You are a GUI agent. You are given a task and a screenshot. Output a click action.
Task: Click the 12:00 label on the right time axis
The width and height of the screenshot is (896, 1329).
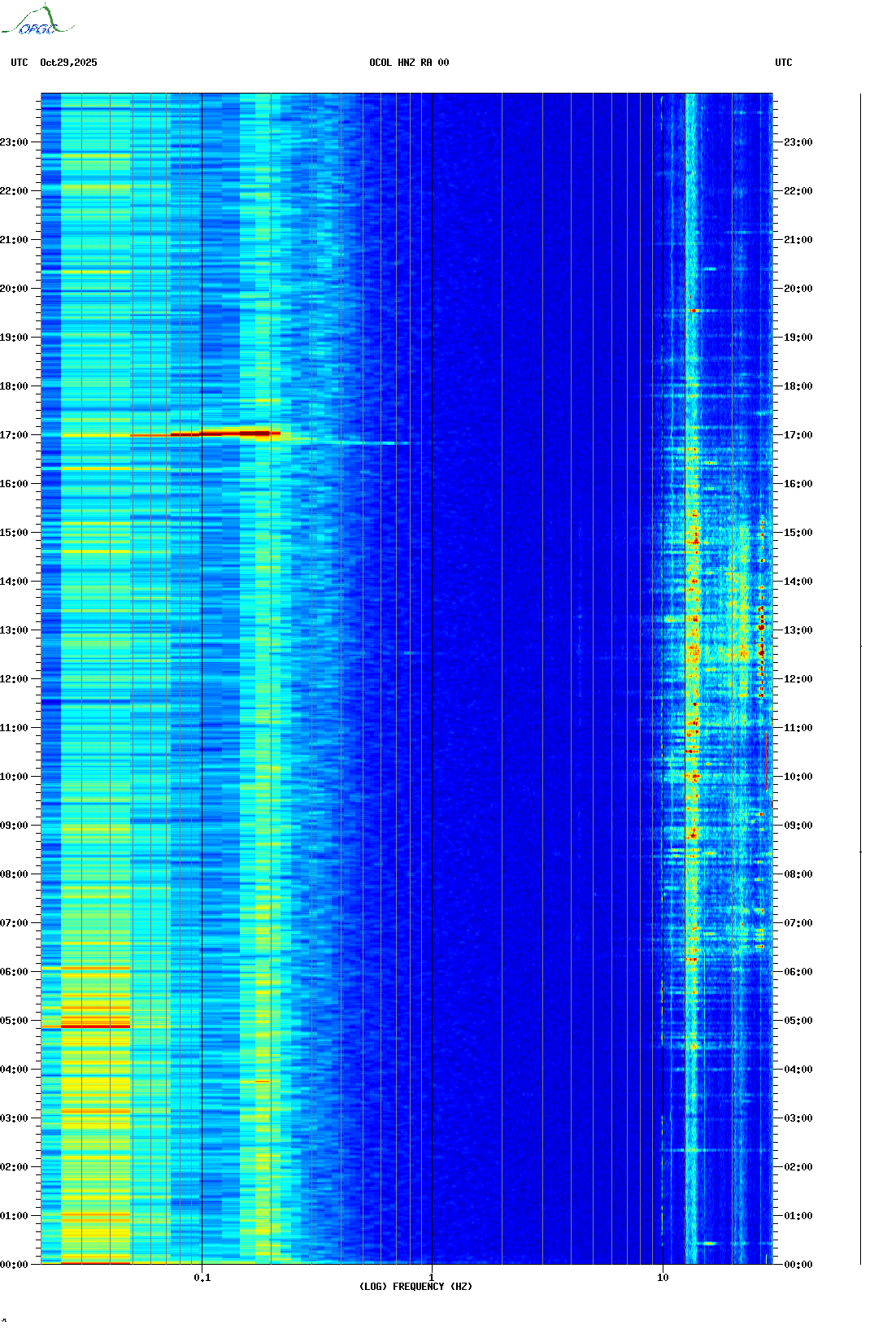point(798,679)
